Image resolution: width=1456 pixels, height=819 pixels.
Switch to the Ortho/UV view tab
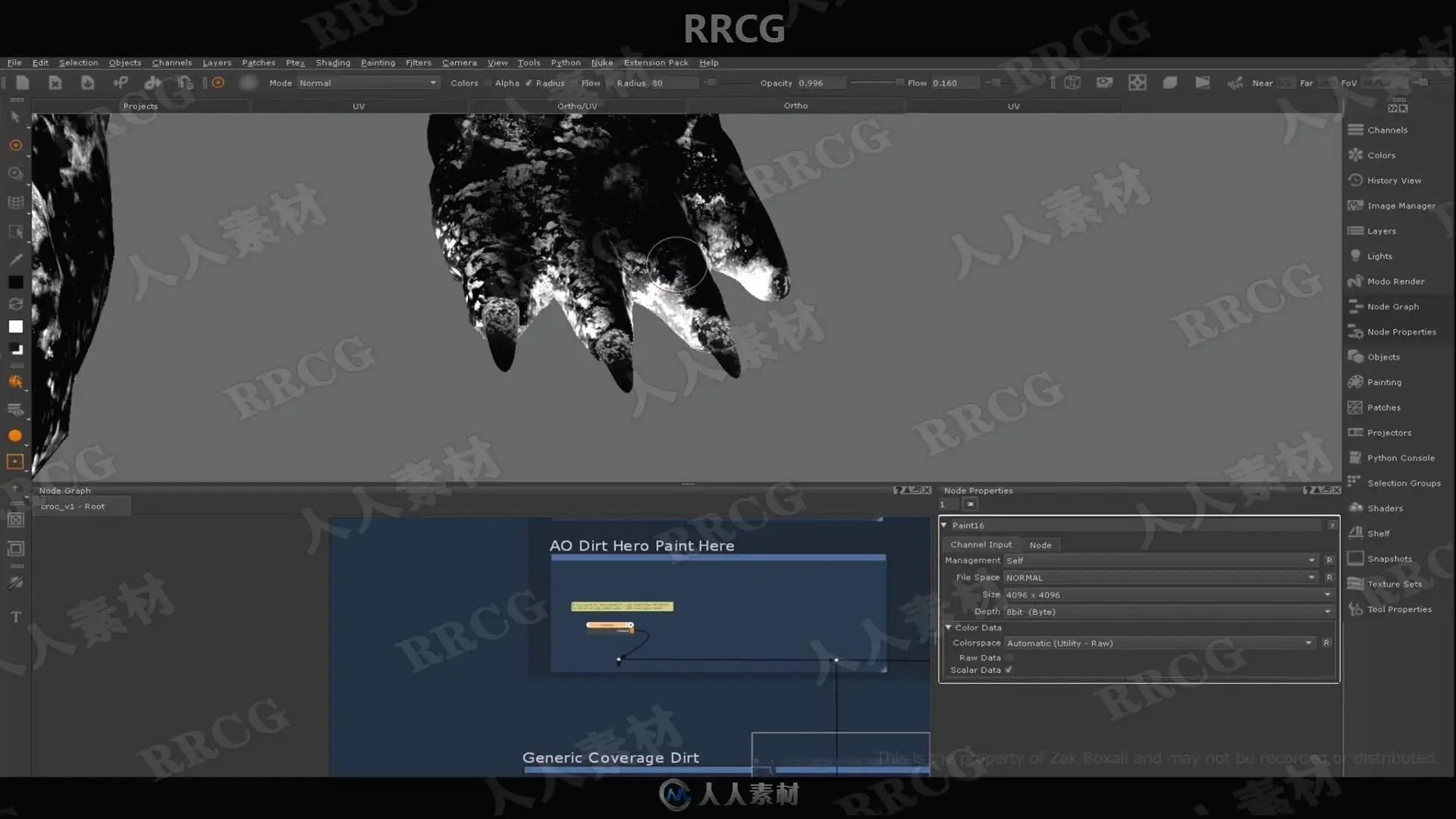[577, 106]
